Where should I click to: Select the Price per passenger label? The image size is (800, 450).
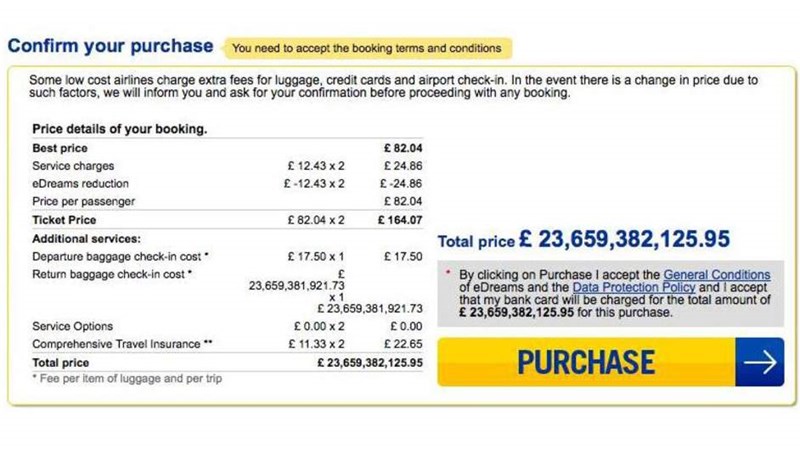pyautogui.click(x=82, y=202)
